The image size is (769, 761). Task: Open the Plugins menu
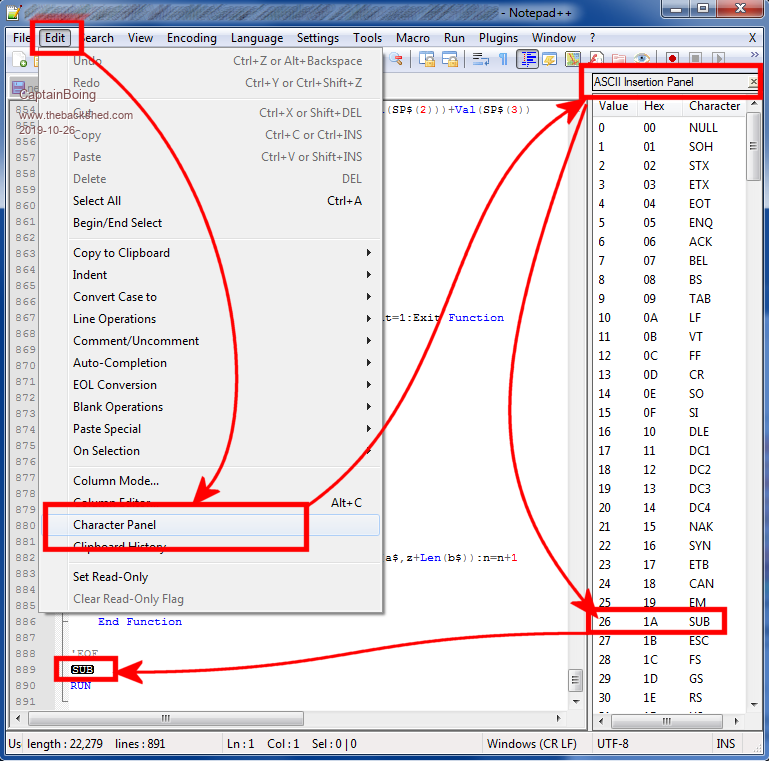(498, 38)
